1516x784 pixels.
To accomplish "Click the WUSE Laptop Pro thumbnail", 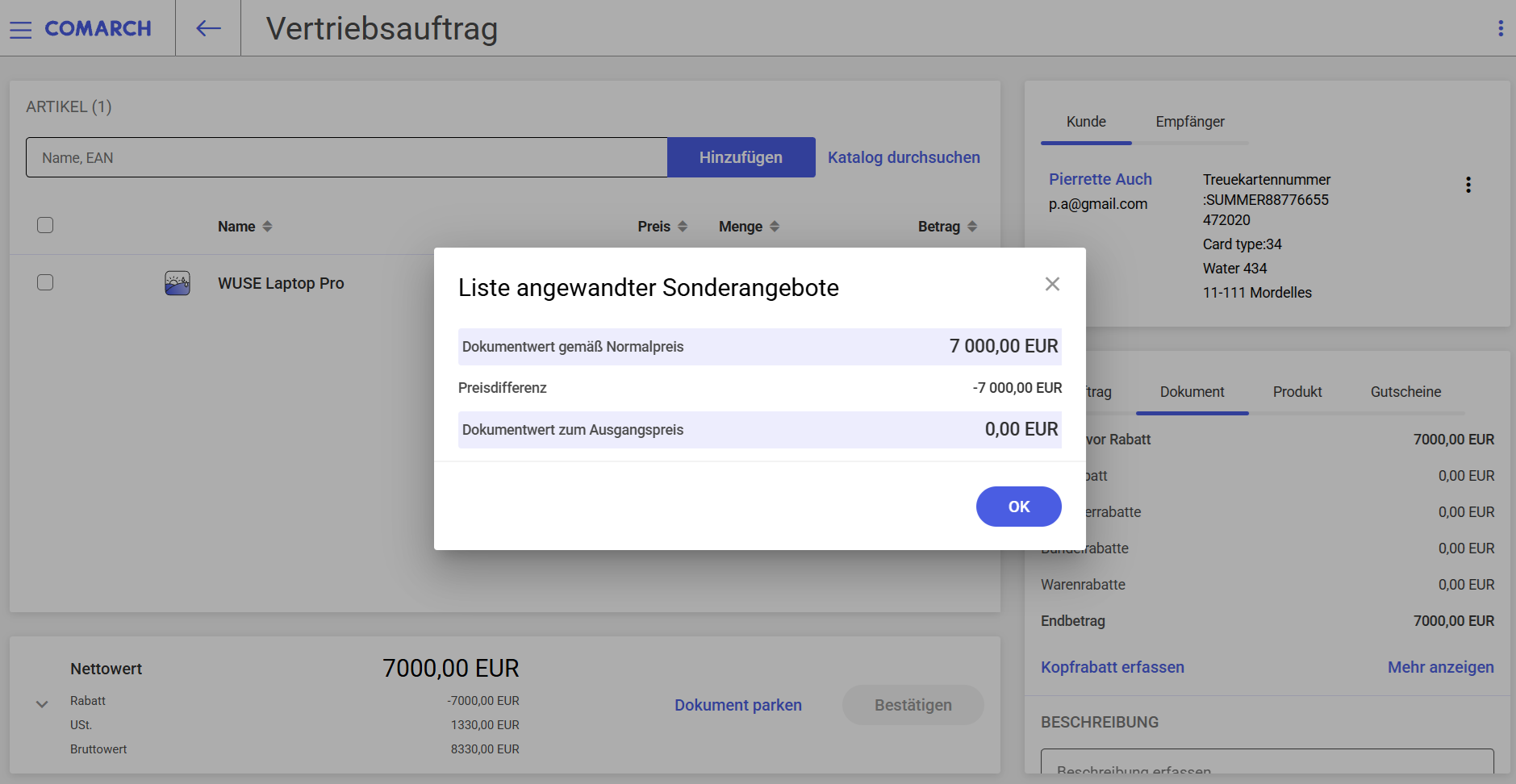I will [x=177, y=283].
